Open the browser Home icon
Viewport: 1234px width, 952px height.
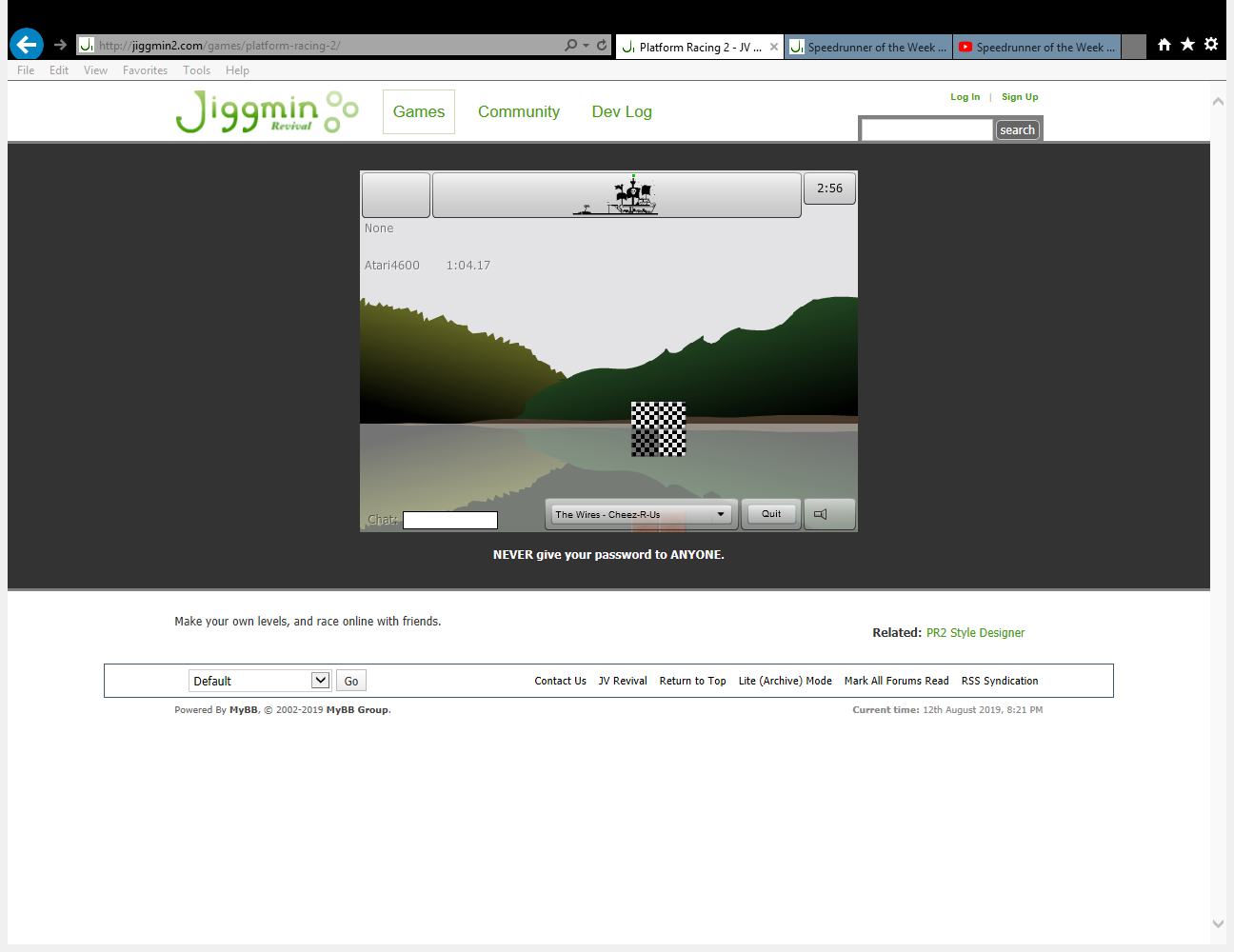click(x=1164, y=44)
